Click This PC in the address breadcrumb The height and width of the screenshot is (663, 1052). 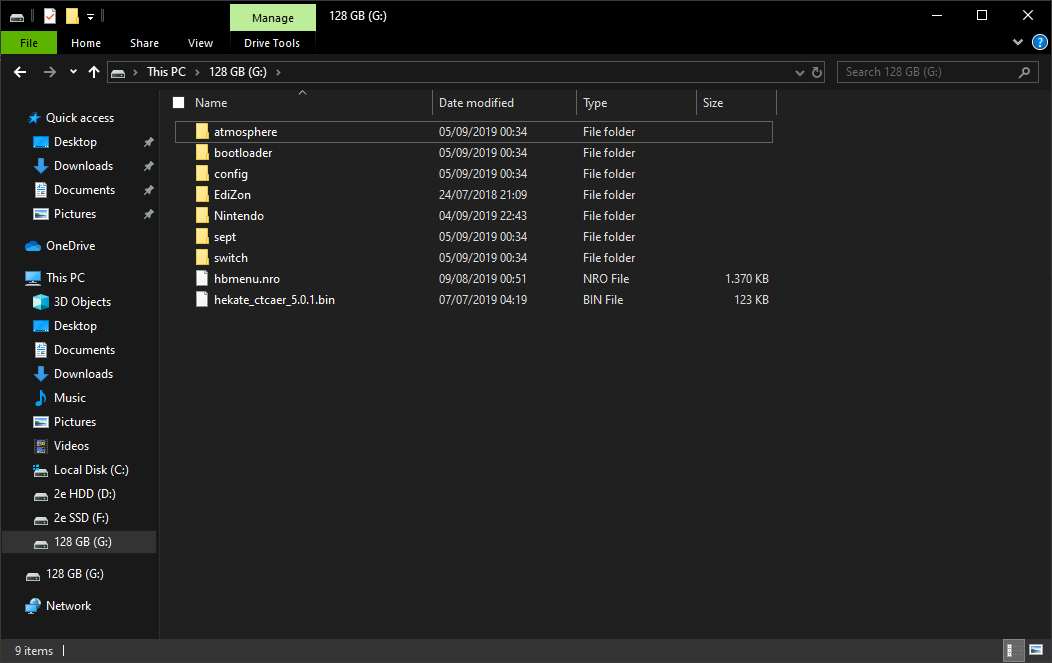pyautogui.click(x=165, y=72)
